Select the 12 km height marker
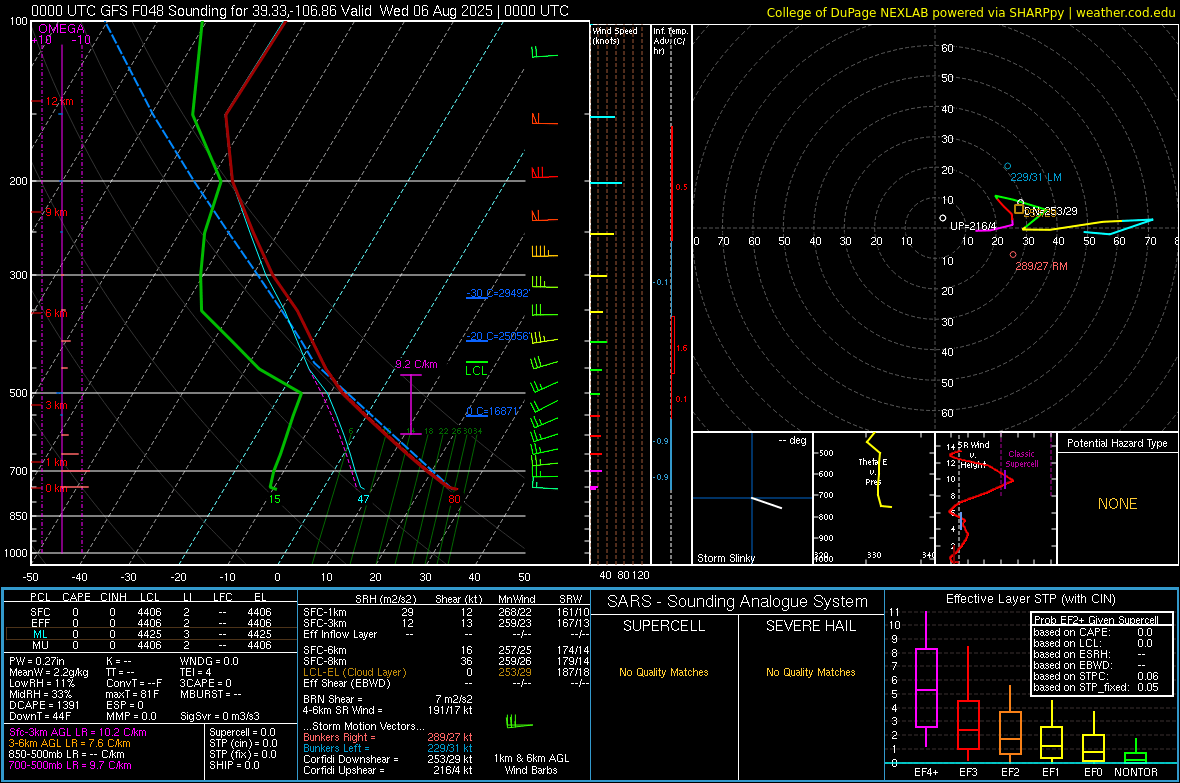The image size is (1180, 783). pos(59,101)
